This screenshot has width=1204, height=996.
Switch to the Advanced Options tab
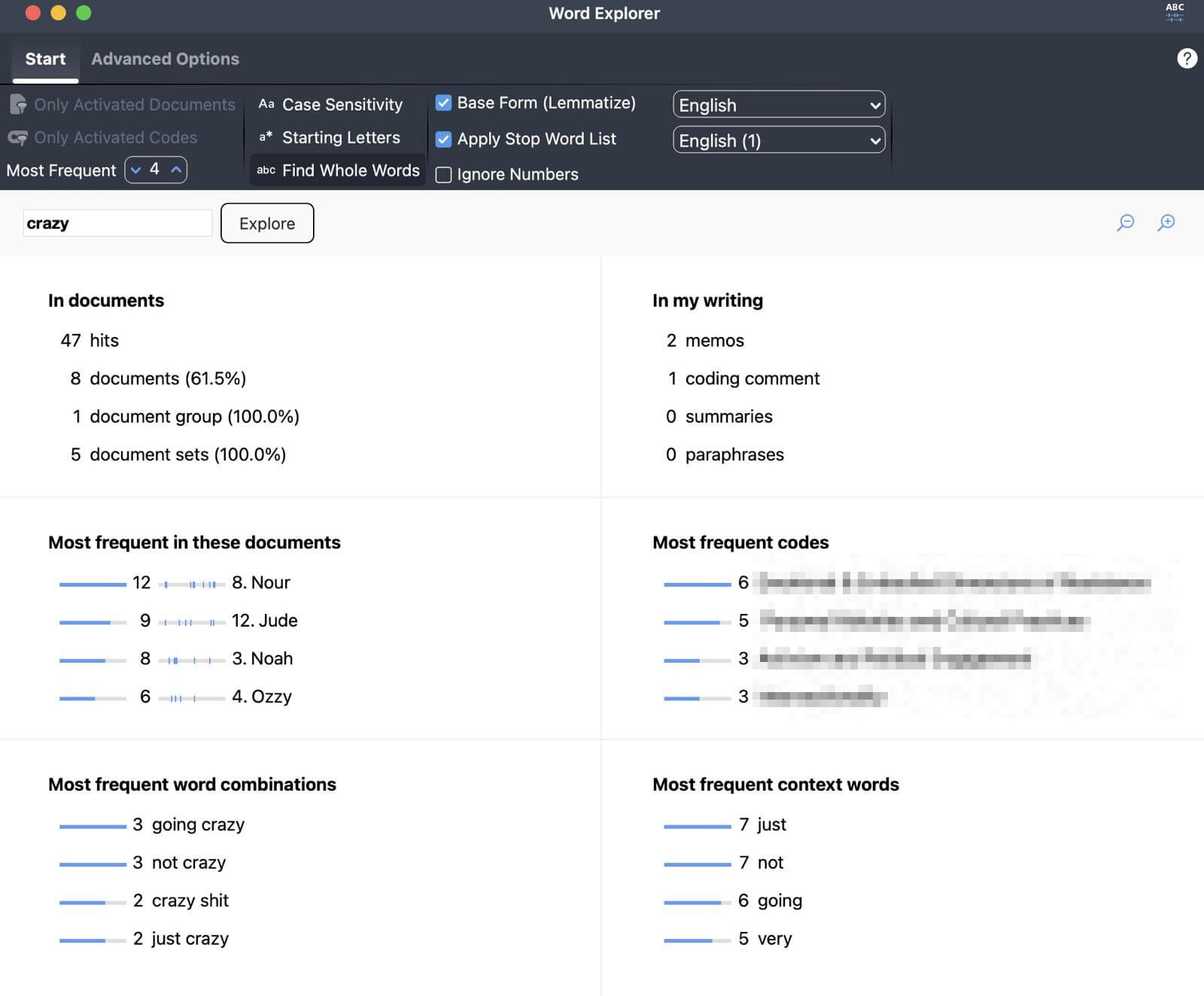point(166,59)
